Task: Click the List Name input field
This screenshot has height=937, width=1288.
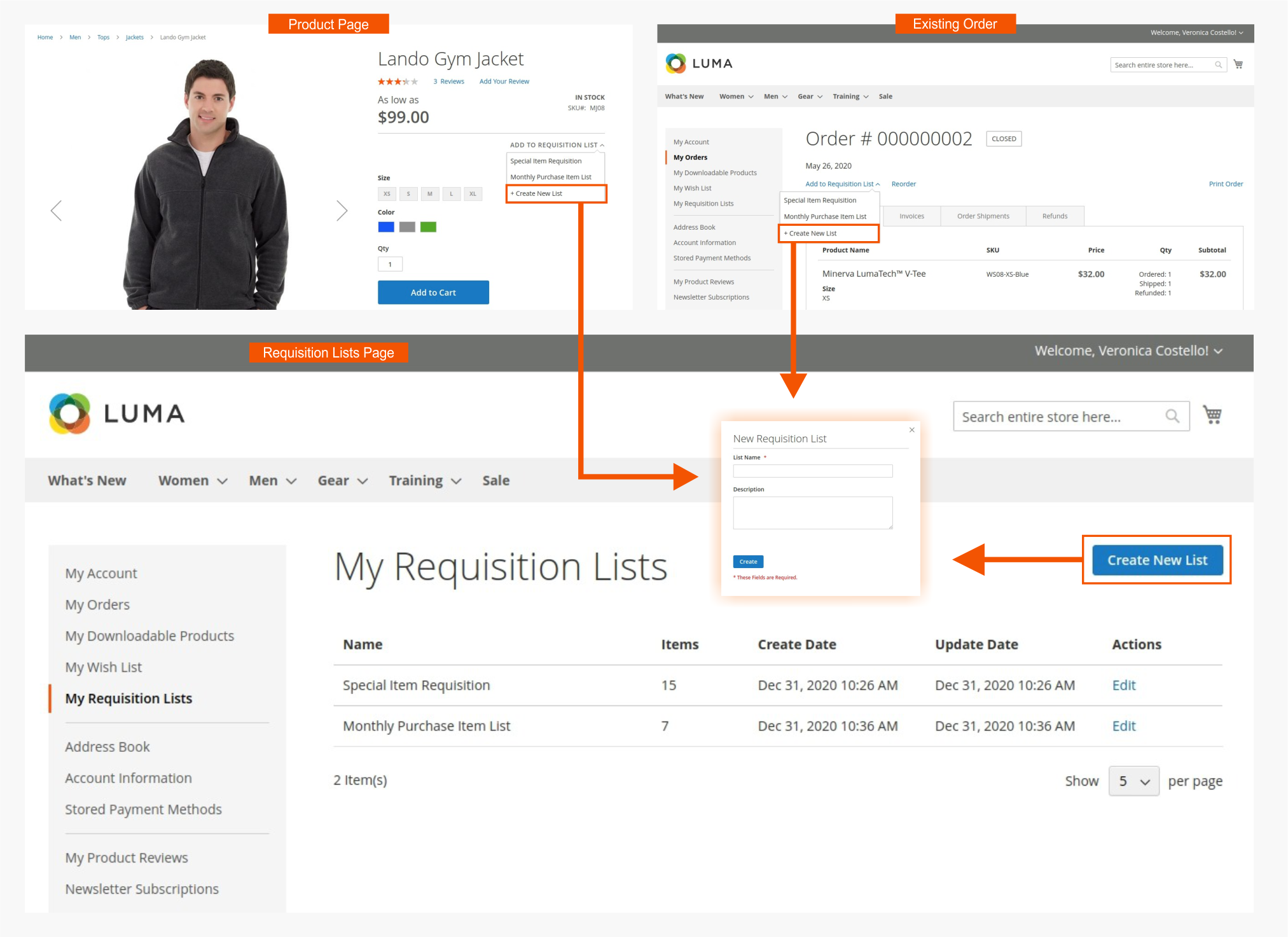Action: pyautogui.click(x=812, y=471)
